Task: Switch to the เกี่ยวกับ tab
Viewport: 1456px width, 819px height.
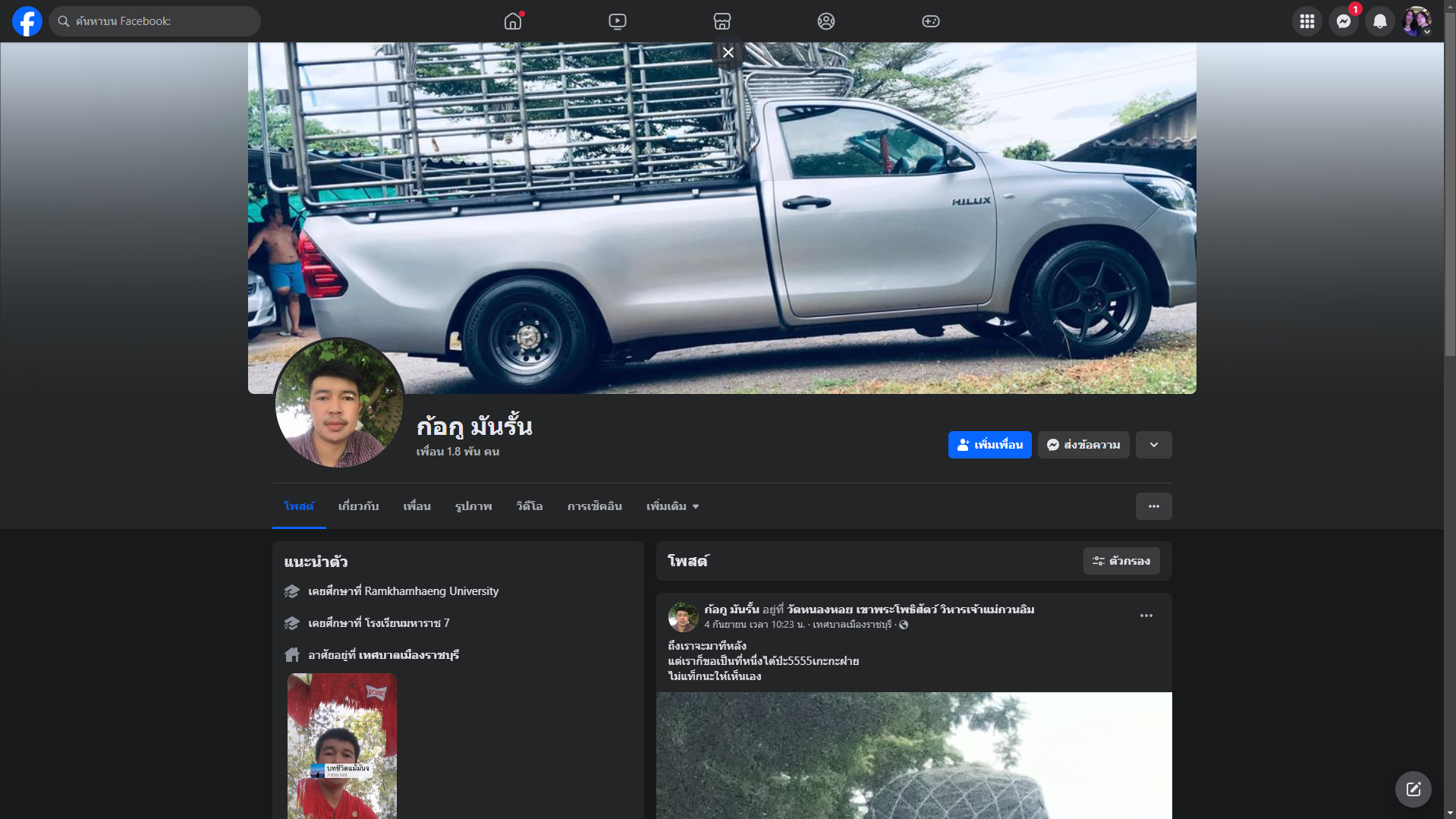Action: pyautogui.click(x=359, y=506)
